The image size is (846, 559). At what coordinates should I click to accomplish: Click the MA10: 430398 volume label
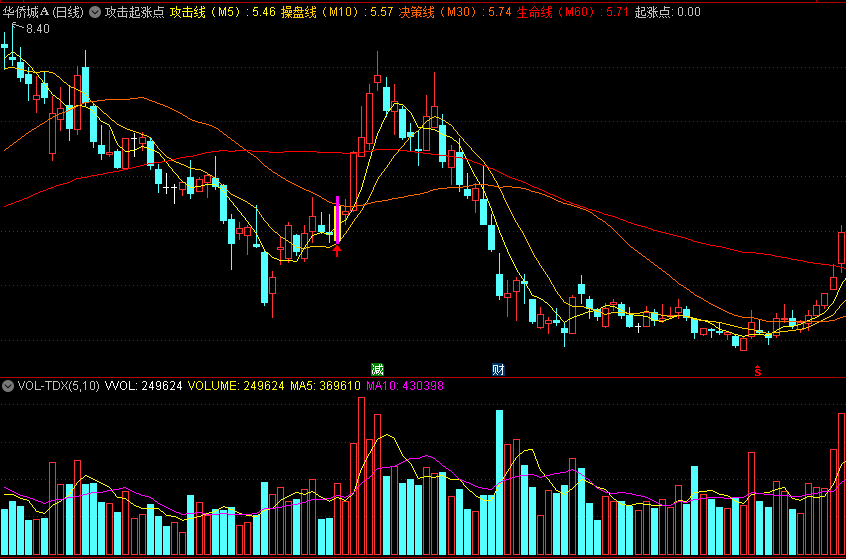[x=403, y=386]
